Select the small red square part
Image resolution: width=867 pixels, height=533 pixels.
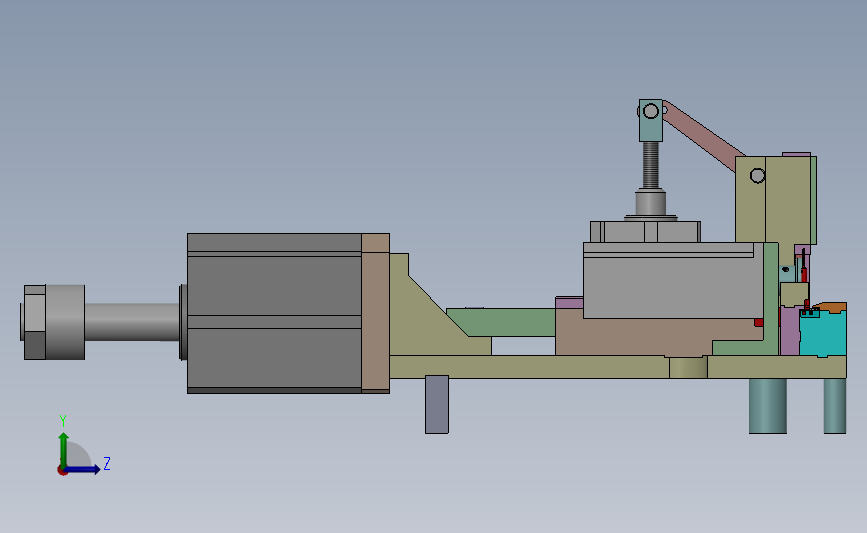[x=759, y=322]
